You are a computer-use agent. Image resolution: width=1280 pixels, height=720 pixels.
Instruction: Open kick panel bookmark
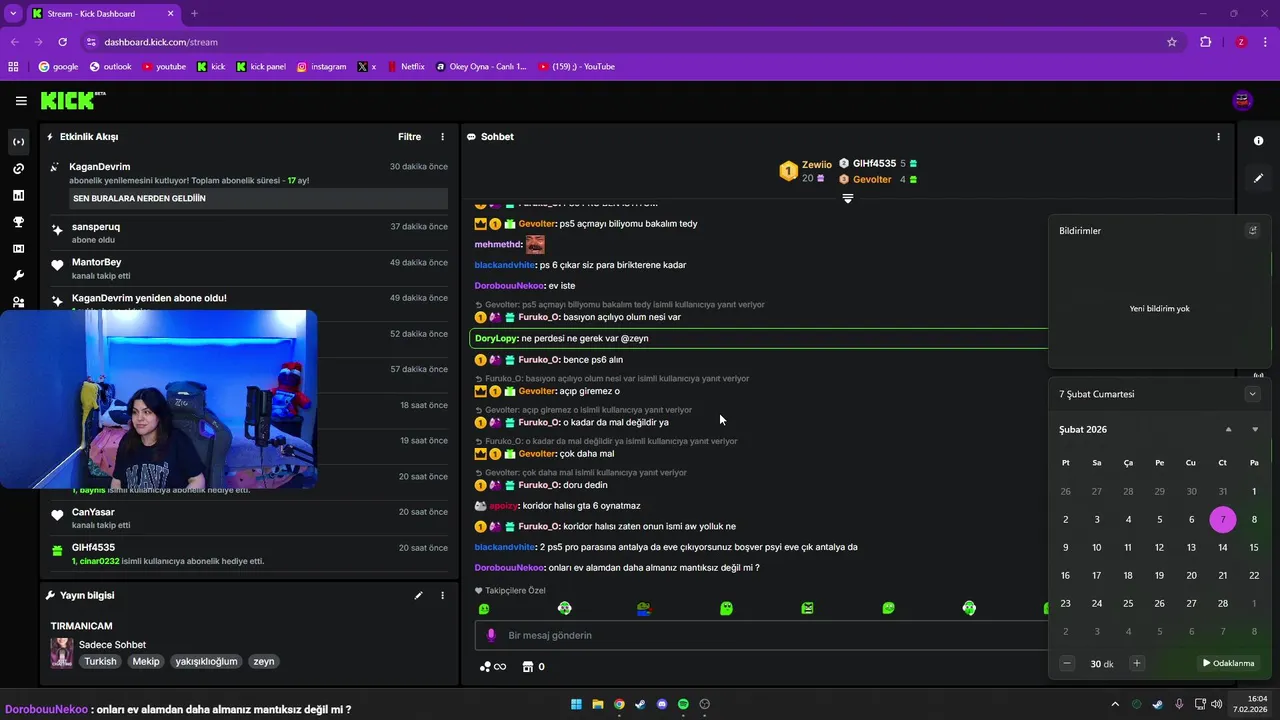coord(261,67)
